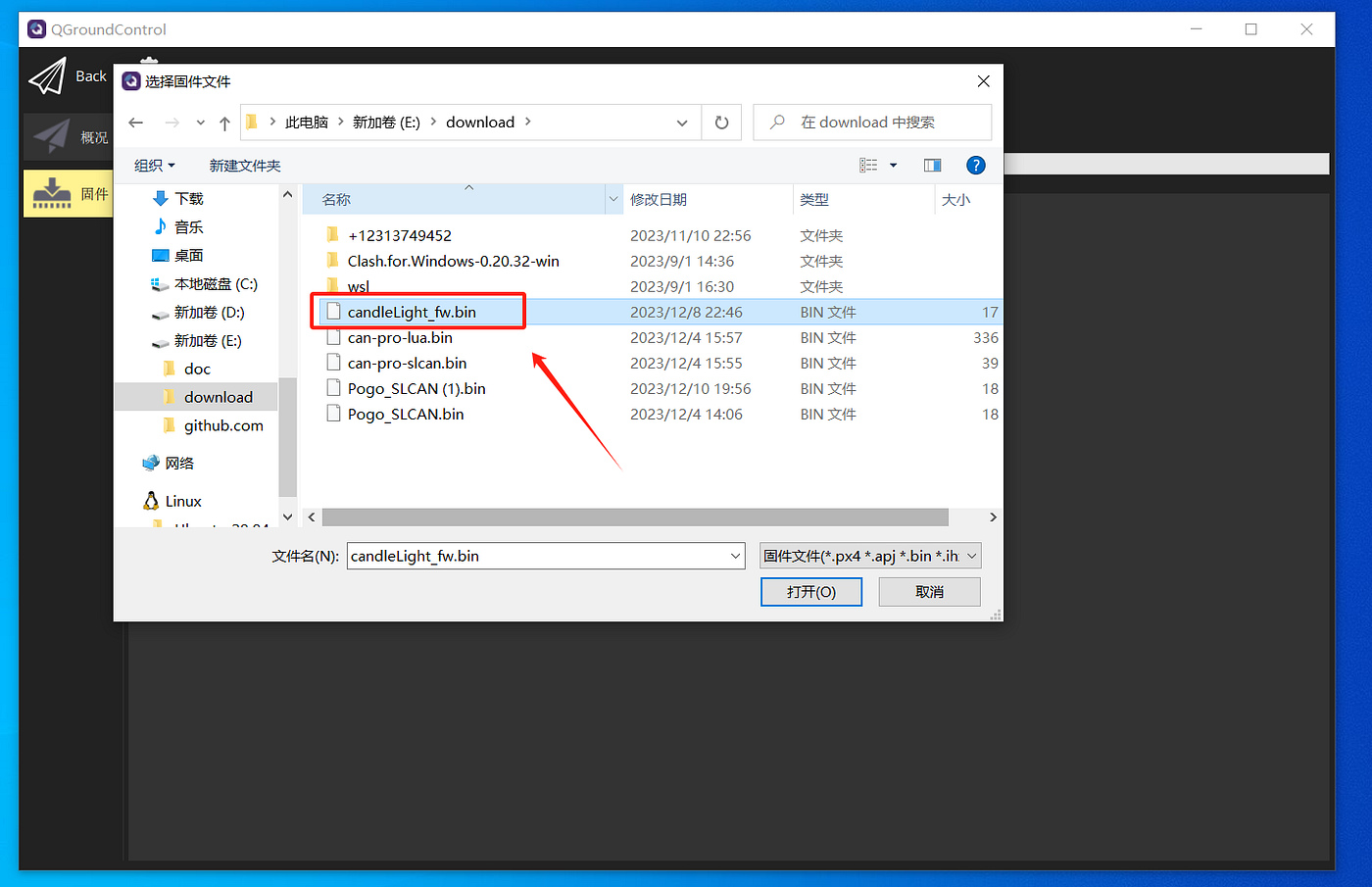Click the 打开(O) open button
Image resolution: width=1372 pixels, height=887 pixels.
click(x=811, y=592)
